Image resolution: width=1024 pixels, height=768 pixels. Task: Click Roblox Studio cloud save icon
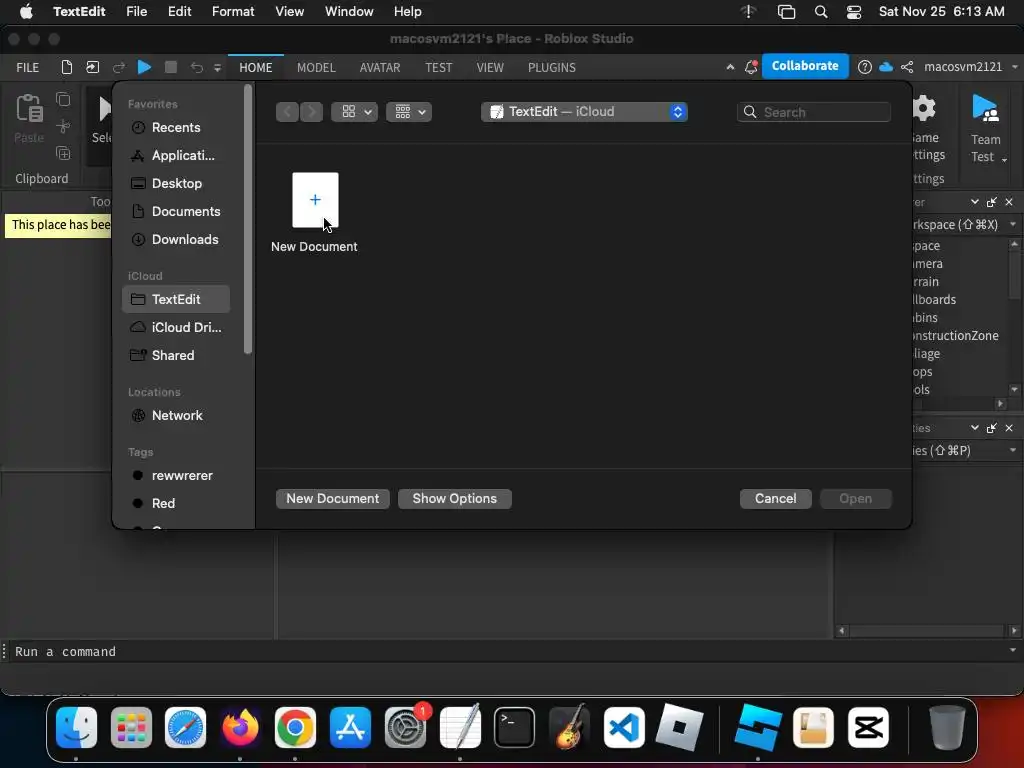(x=886, y=67)
